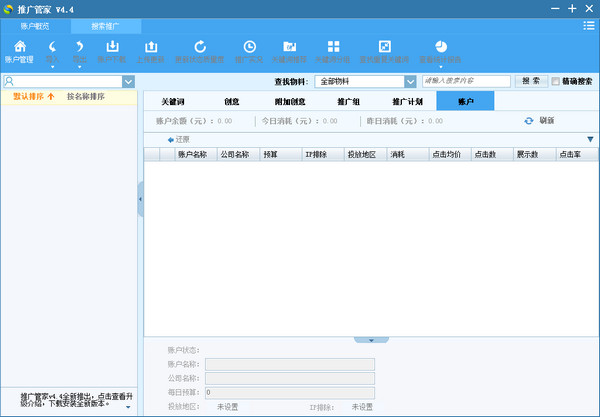Switch to the 推广计划 tab
600x417 pixels.
(x=407, y=101)
